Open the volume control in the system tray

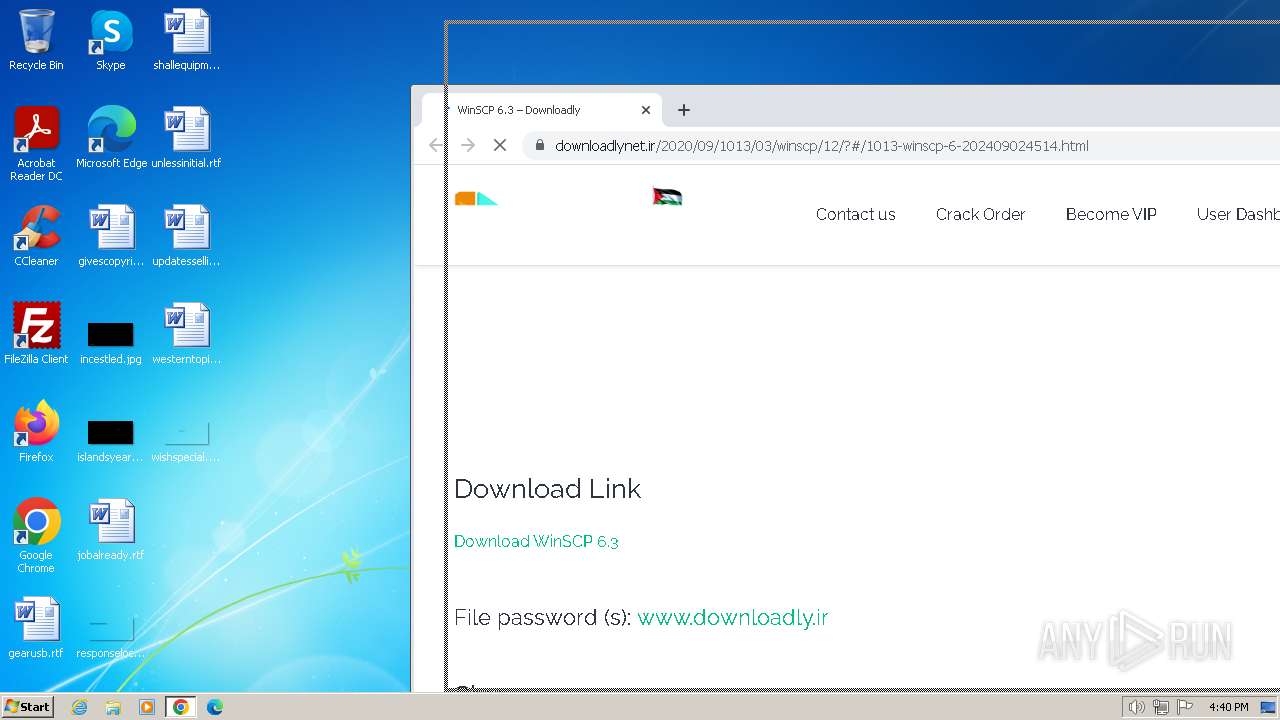[x=1136, y=707]
